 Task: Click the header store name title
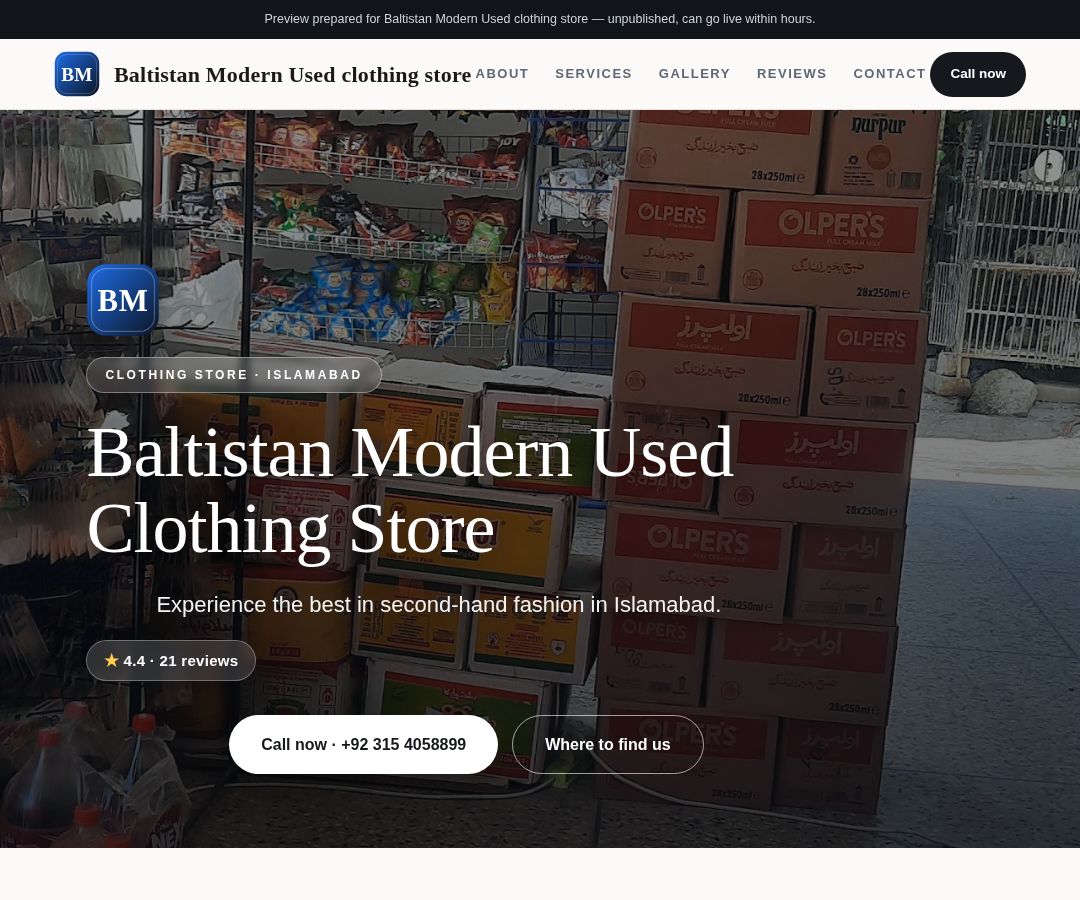tap(292, 74)
